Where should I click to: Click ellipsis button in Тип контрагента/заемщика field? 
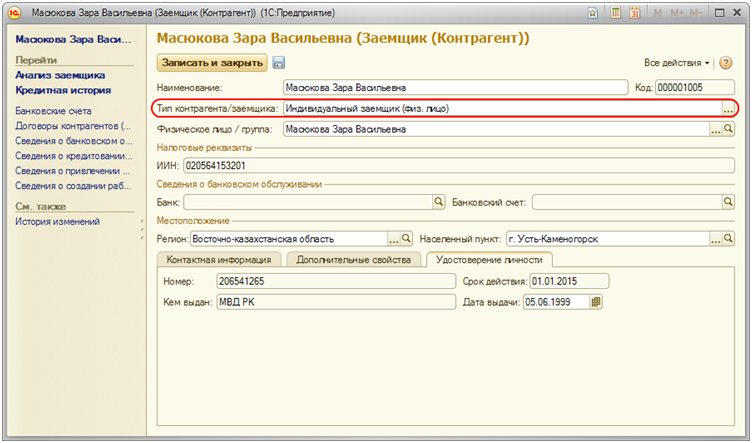point(728,108)
